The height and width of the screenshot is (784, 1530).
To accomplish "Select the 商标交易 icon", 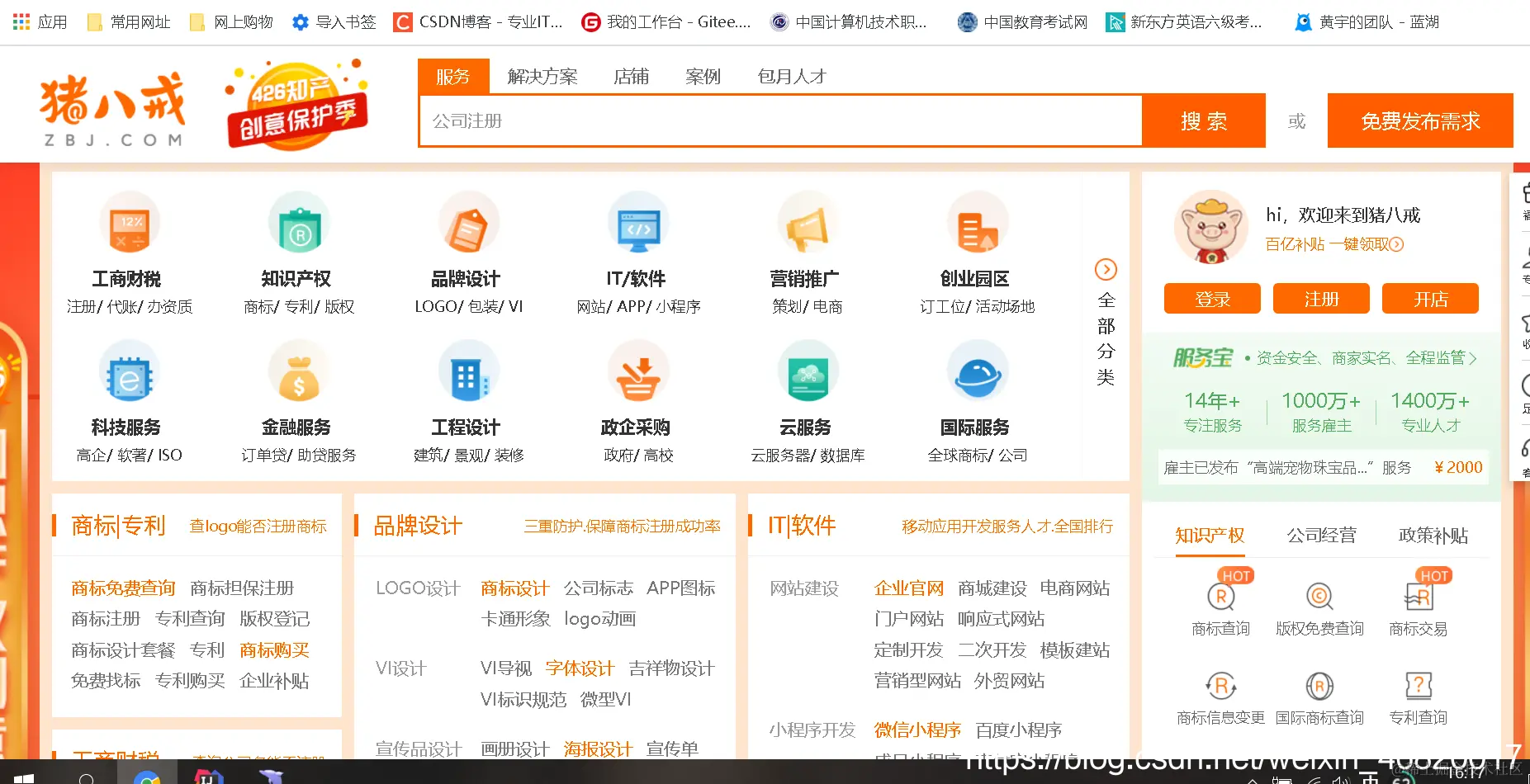I will click(1421, 597).
